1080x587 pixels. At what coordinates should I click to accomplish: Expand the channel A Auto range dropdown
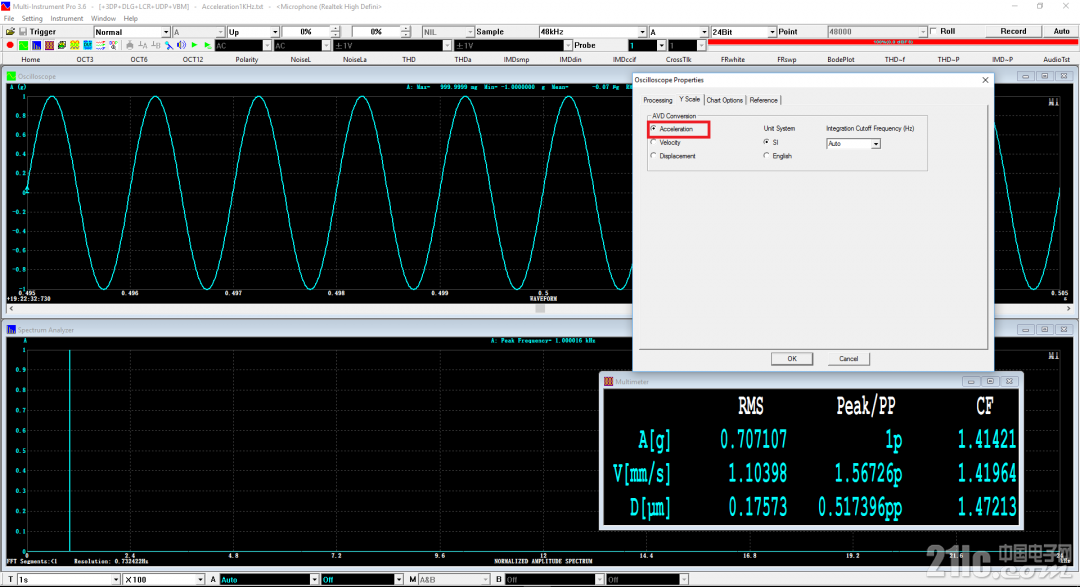[x=314, y=579]
